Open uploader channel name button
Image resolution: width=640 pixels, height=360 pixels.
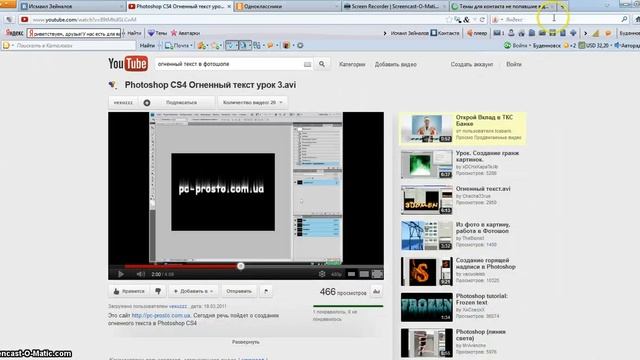123,102
